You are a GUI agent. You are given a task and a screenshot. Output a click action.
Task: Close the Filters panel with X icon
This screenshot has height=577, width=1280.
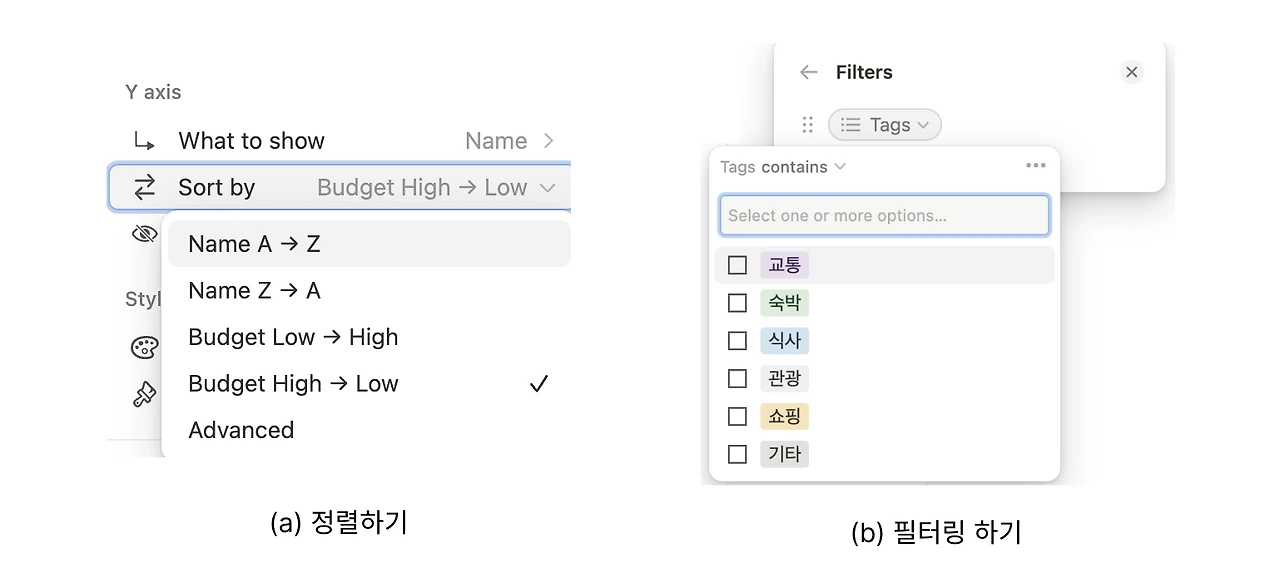click(x=1131, y=72)
